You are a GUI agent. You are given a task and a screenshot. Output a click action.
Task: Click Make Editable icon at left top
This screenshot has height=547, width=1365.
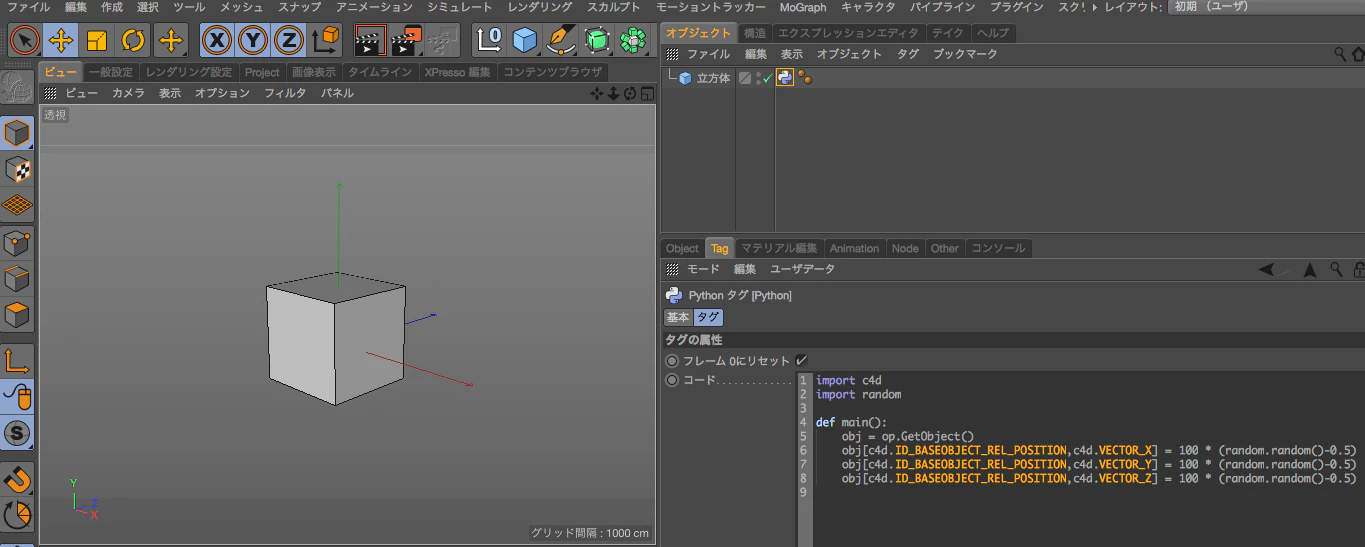17,88
